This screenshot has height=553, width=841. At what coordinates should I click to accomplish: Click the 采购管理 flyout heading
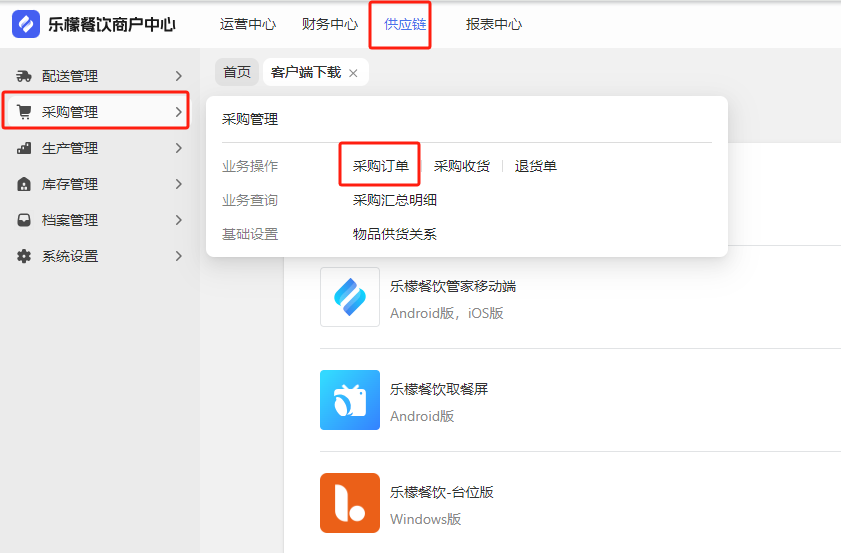[250, 119]
